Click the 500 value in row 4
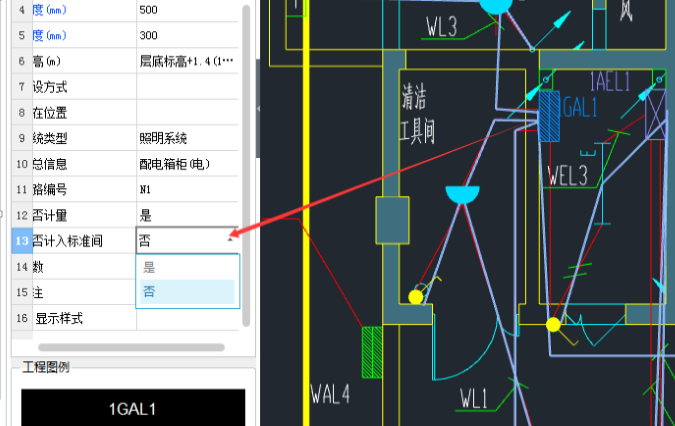The image size is (675, 426). 187,9
